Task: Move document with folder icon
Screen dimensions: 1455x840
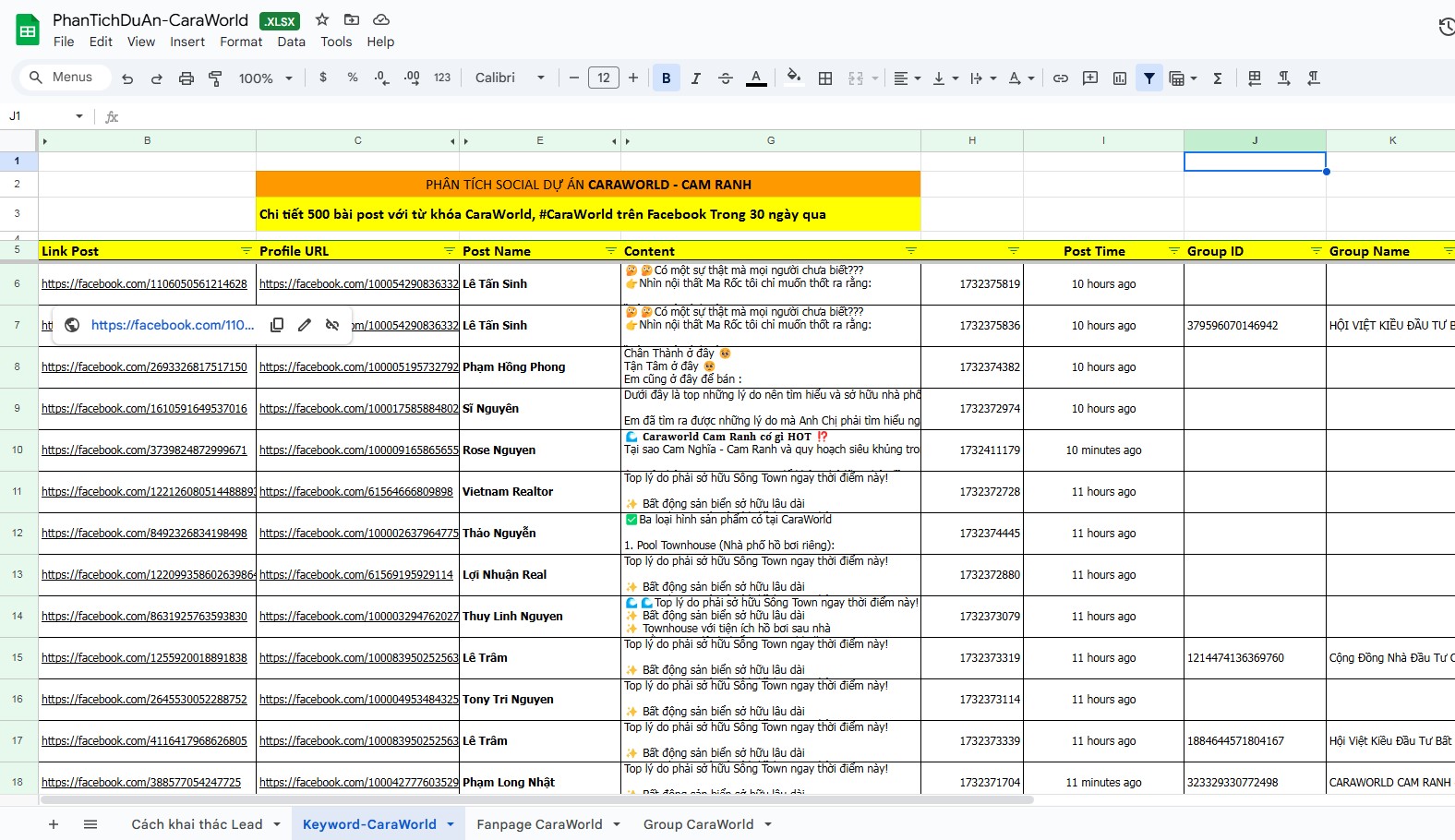Action: [352, 19]
